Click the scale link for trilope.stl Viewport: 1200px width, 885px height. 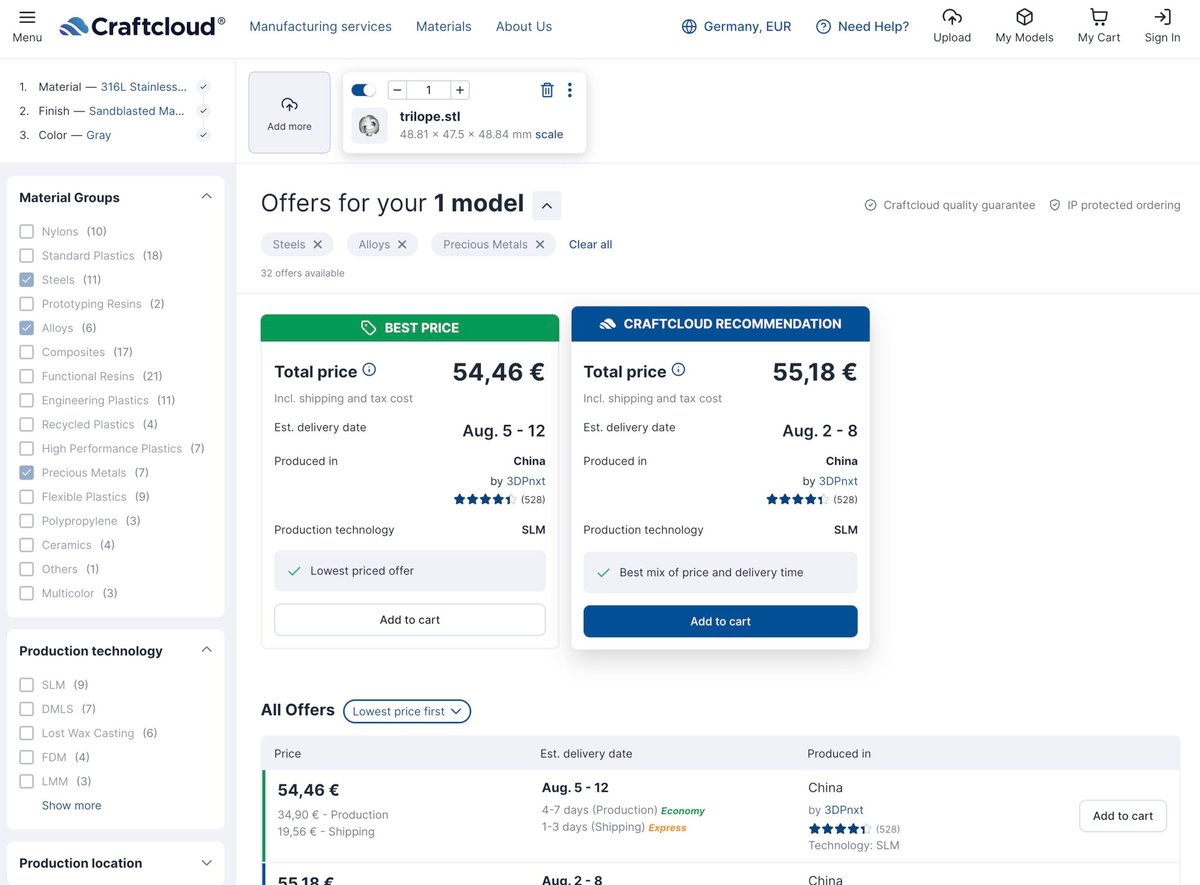pos(549,134)
